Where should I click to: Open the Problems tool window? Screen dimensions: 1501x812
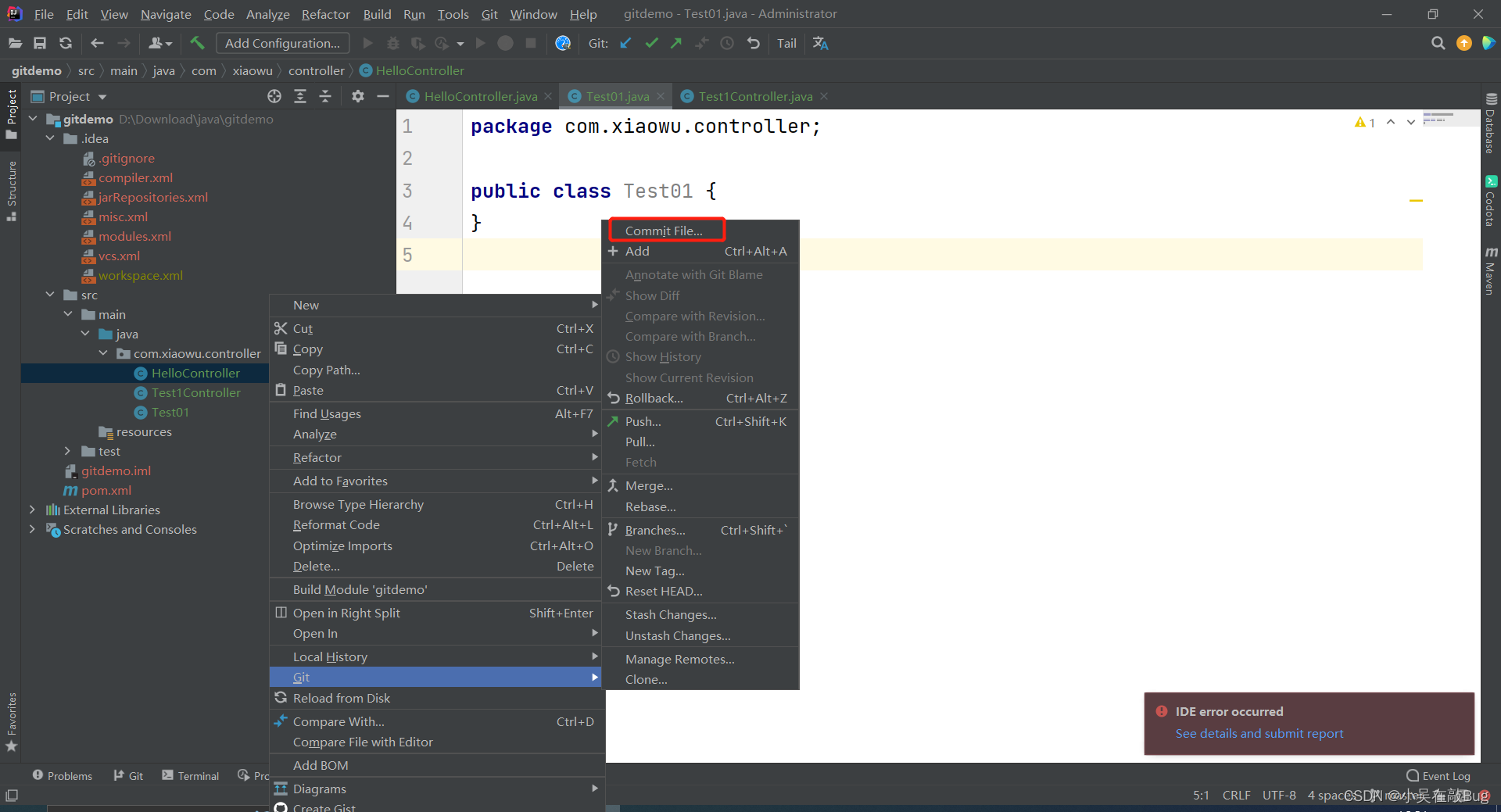63,775
